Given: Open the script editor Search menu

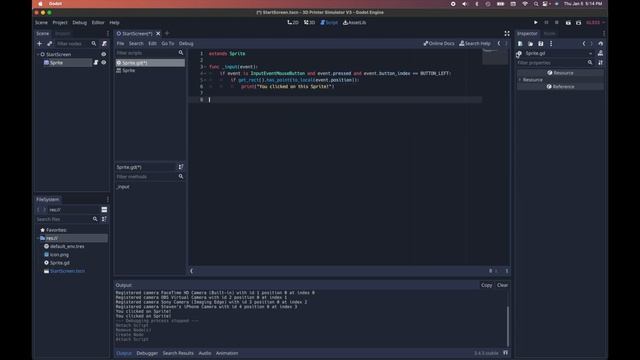Looking at the screenshot, I should tap(136, 43).
